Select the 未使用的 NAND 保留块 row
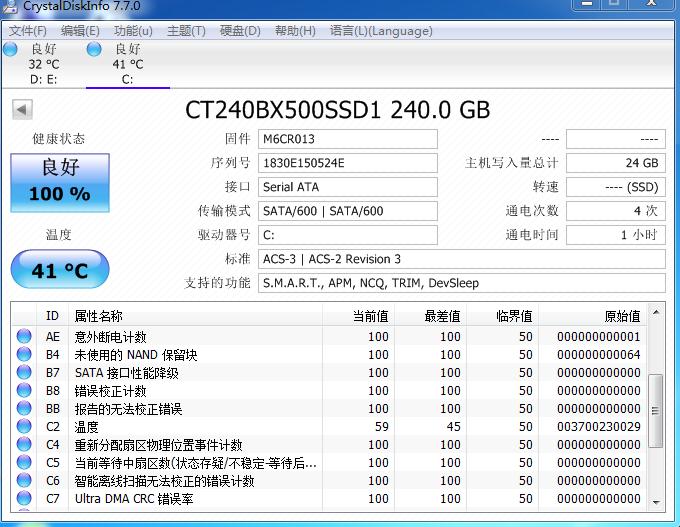This screenshot has width=680, height=527. 329,354
